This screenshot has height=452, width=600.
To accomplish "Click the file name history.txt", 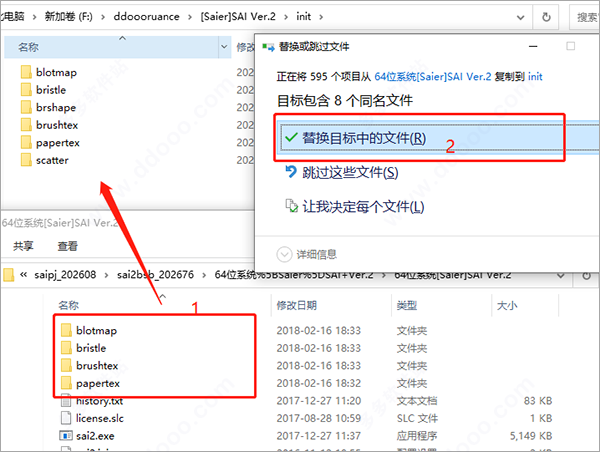I will tap(99, 401).
